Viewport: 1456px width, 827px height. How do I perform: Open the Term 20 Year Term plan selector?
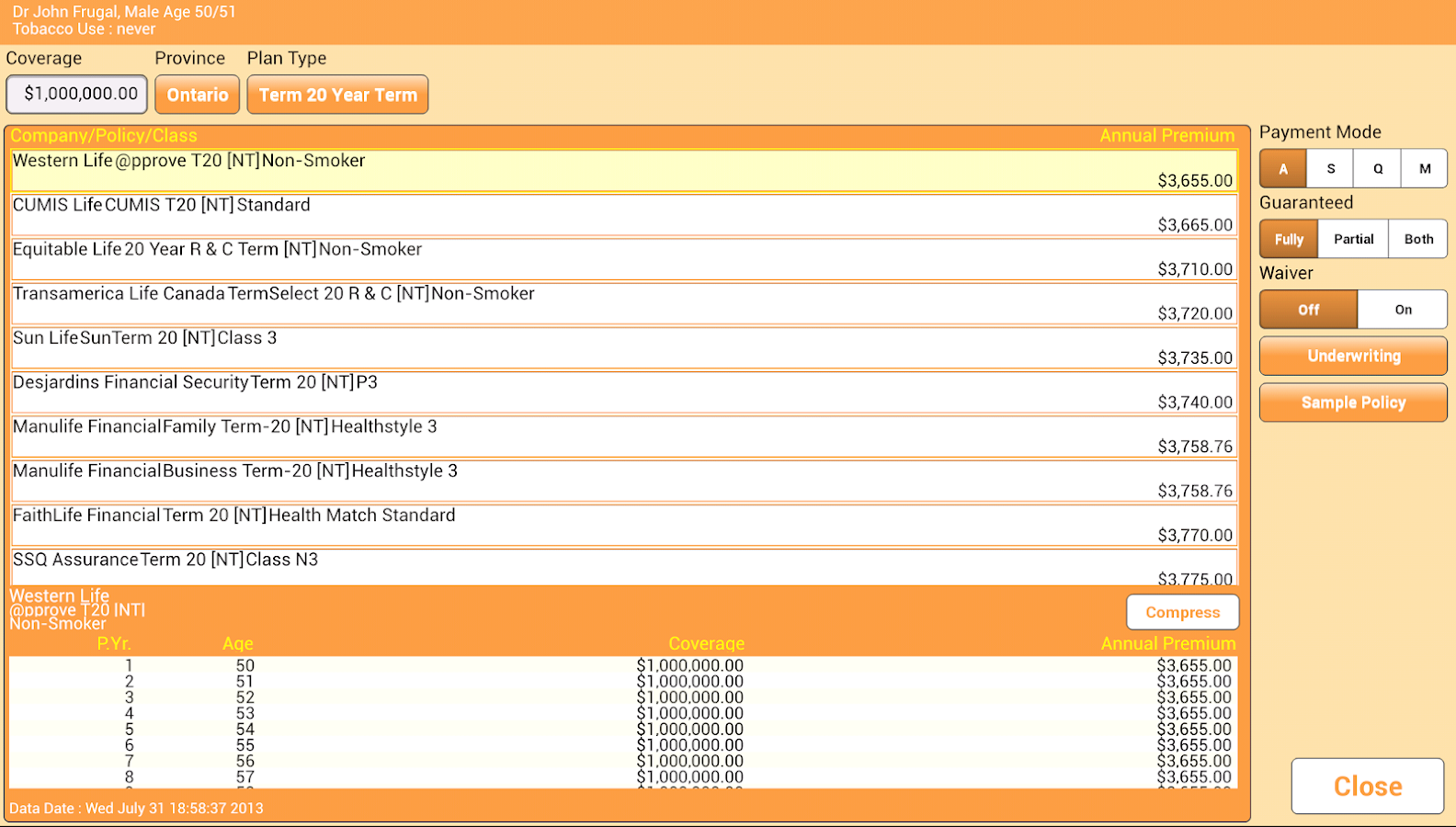coord(338,95)
